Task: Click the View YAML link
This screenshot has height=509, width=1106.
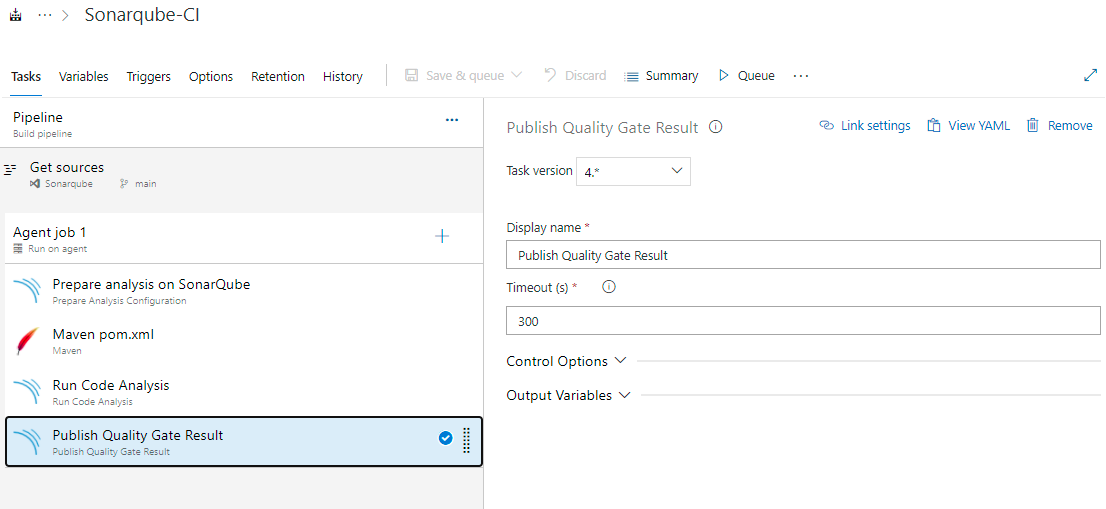Action: pos(968,126)
